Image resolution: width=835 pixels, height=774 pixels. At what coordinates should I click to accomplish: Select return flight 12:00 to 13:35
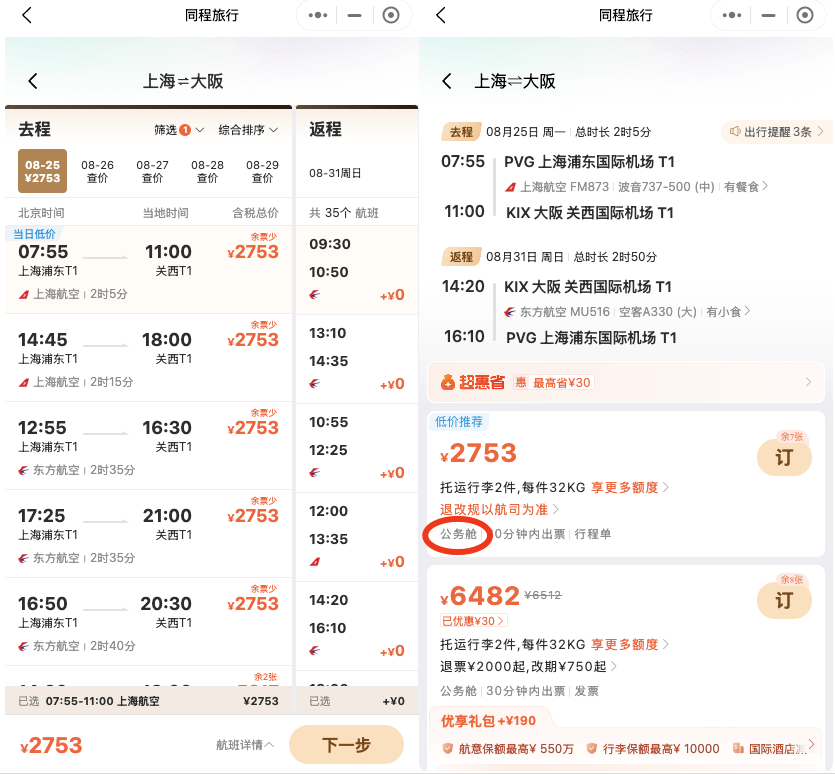[357, 536]
